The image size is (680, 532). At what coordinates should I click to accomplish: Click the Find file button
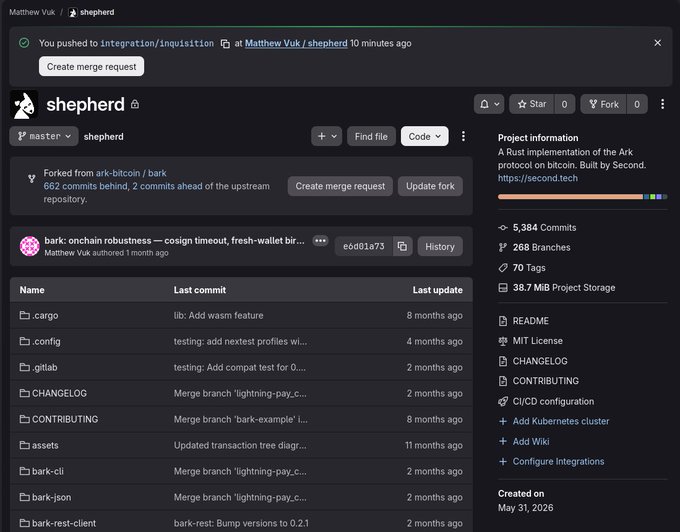coord(371,136)
